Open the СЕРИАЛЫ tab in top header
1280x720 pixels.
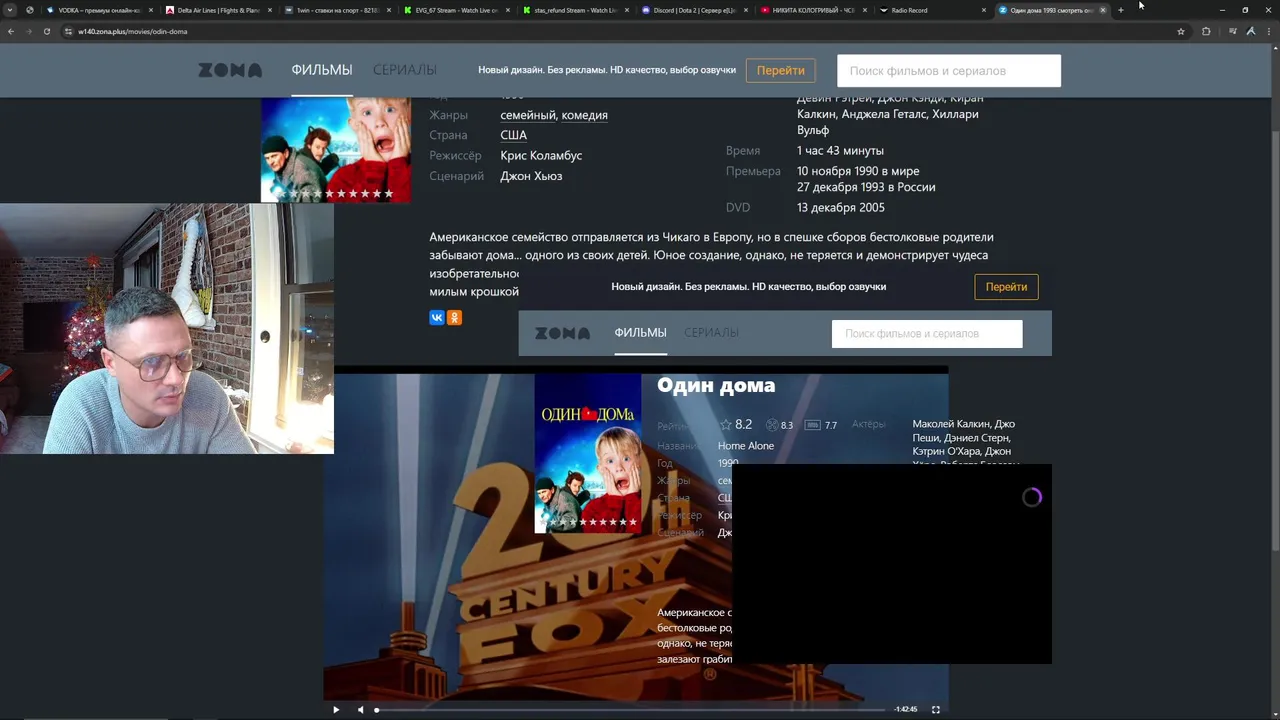pos(405,70)
